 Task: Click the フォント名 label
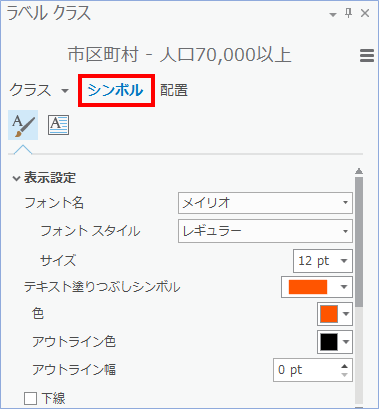point(54,203)
